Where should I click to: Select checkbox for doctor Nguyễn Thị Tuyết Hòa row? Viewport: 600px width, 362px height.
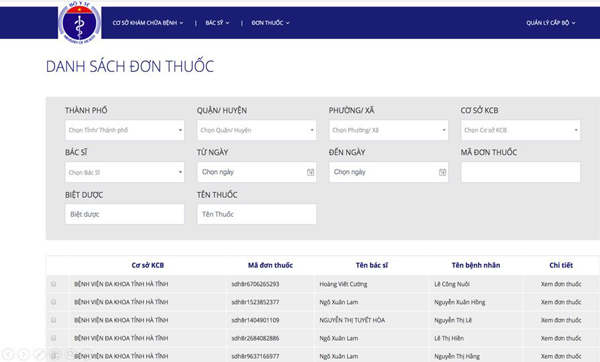pyautogui.click(x=54, y=320)
